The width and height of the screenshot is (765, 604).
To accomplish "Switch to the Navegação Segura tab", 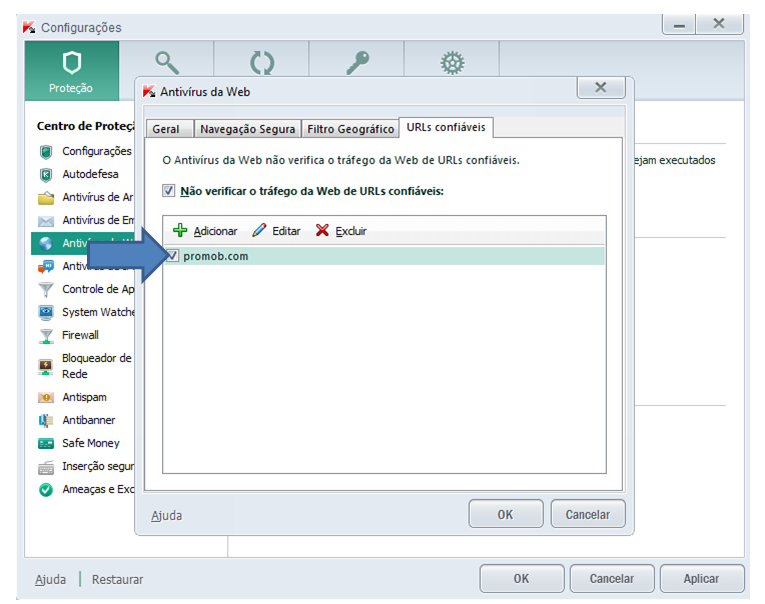I will [247, 129].
